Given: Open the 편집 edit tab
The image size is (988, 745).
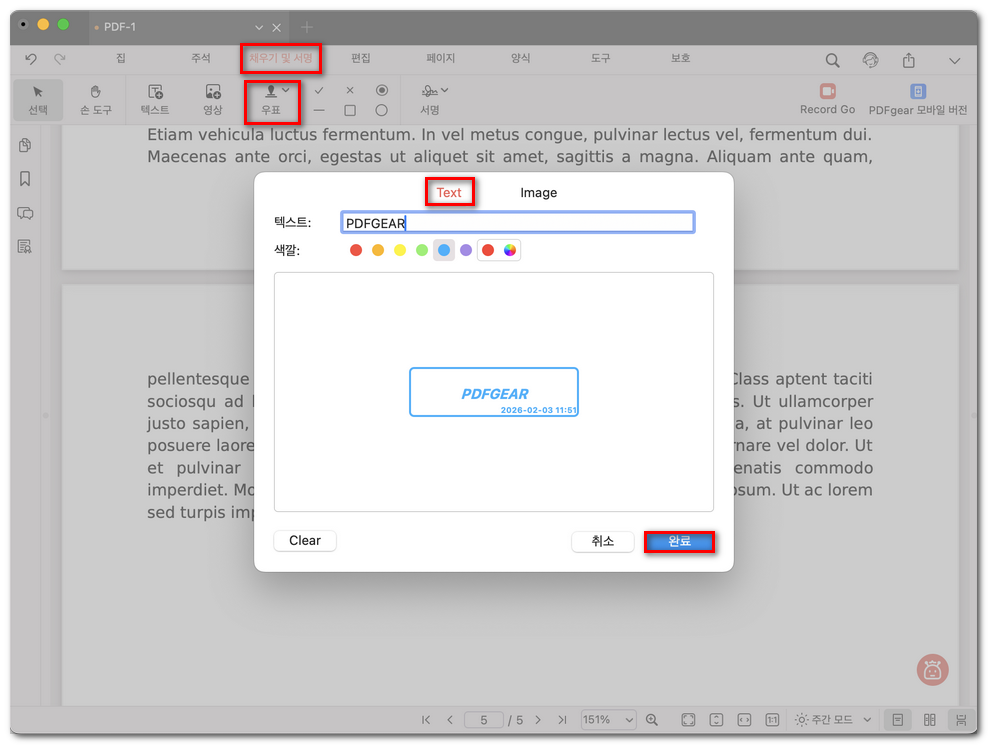Looking at the screenshot, I should pos(360,58).
